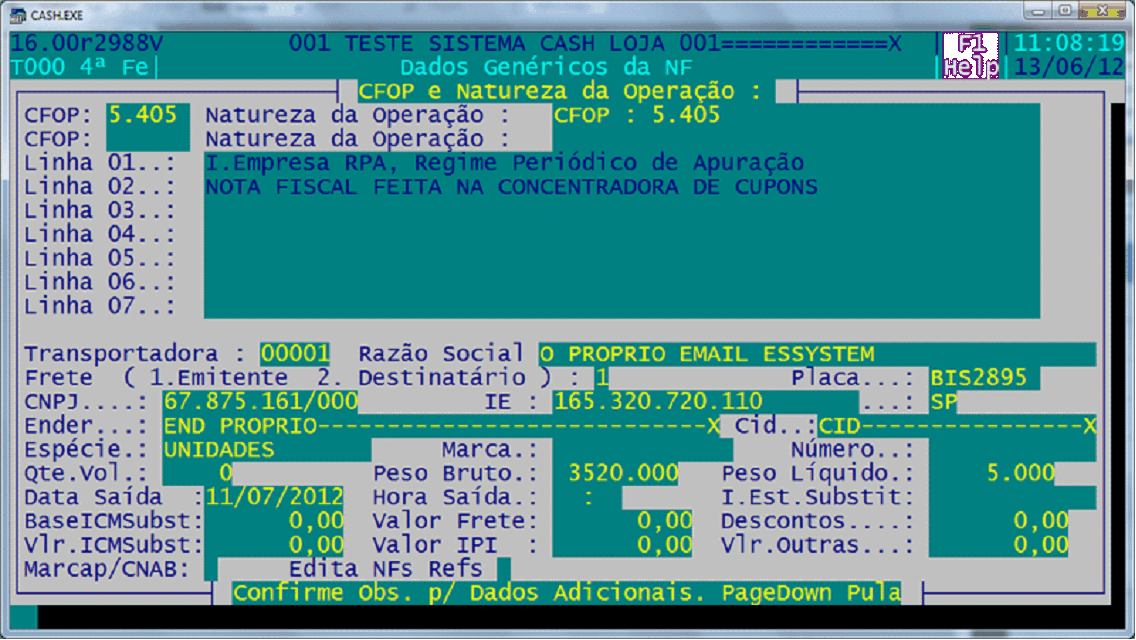
Task: Click the Ender END PROPRIO field
Action: pyautogui.click(x=440, y=426)
